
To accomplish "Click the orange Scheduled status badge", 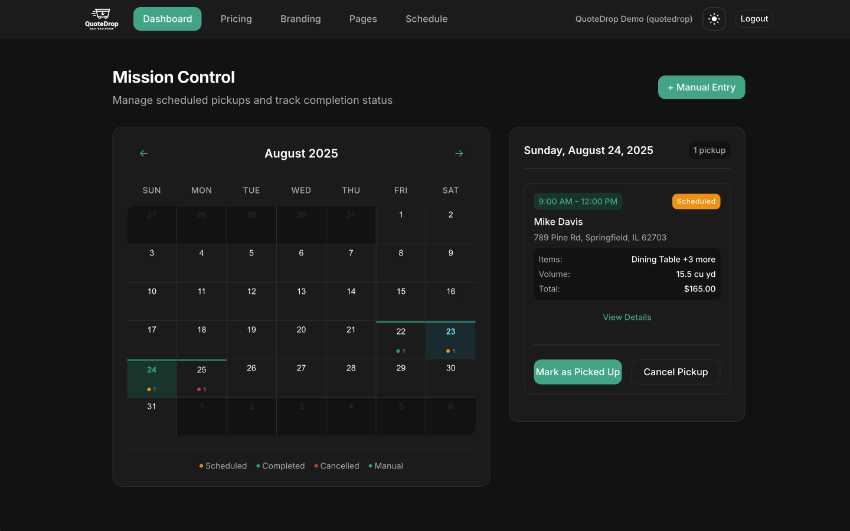I will click(x=696, y=201).
